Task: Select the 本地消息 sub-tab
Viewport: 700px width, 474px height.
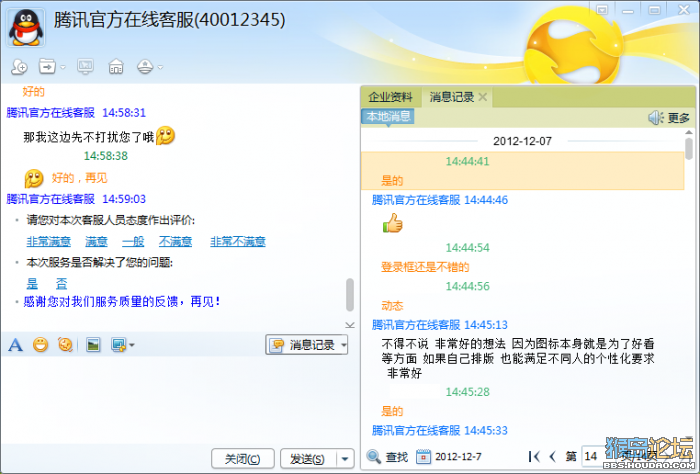Action: pos(388,116)
